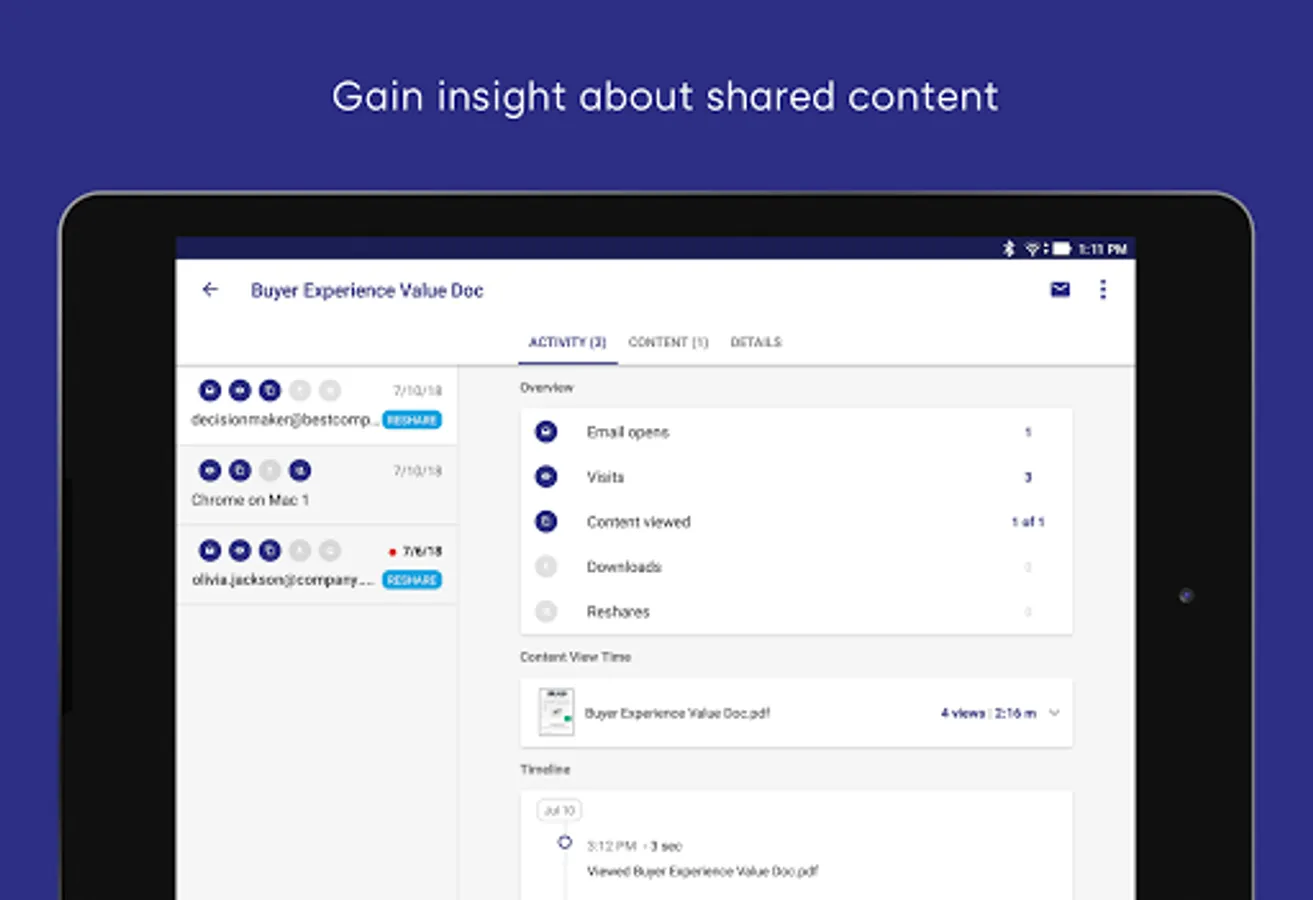Viewport: 1313px width, 900px height.
Task: Switch to the Content (1) tab
Action: 668,342
